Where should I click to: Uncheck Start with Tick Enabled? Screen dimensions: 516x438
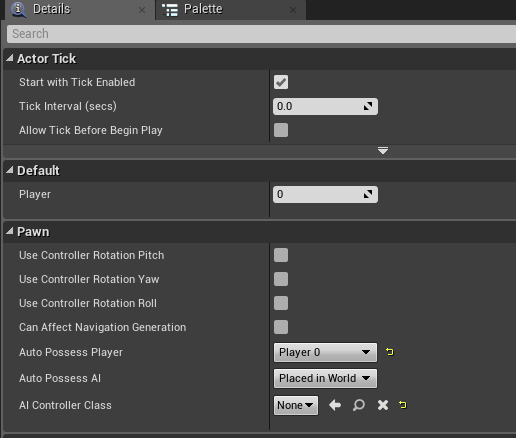pyautogui.click(x=281, y=82)
